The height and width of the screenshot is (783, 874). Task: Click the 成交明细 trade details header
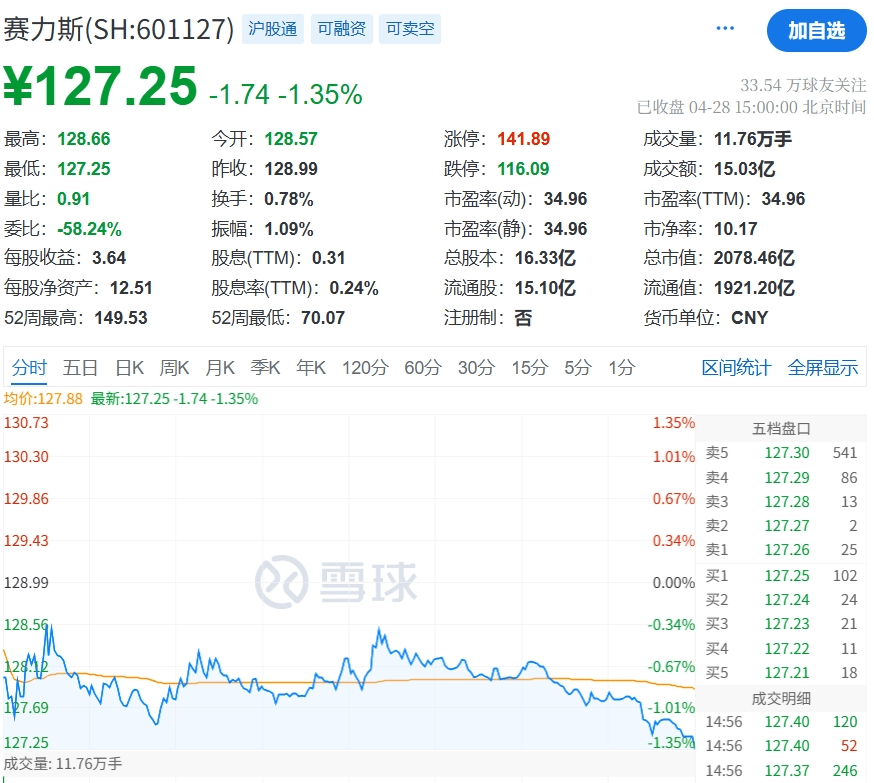click(781, 698)
